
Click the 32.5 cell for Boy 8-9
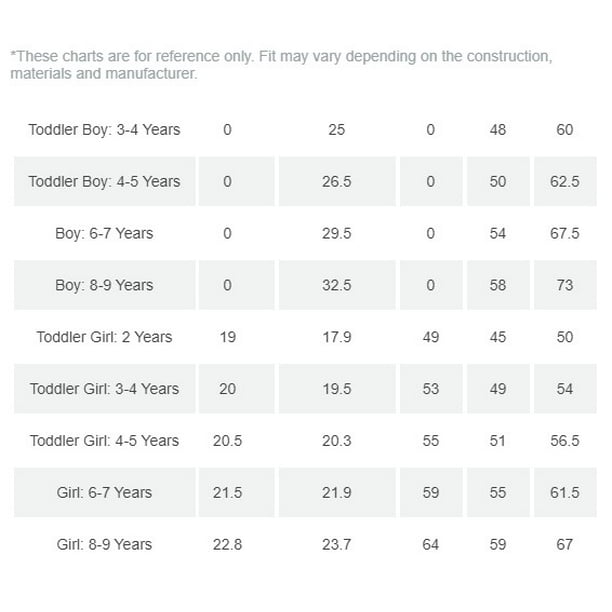click(337, 285)
